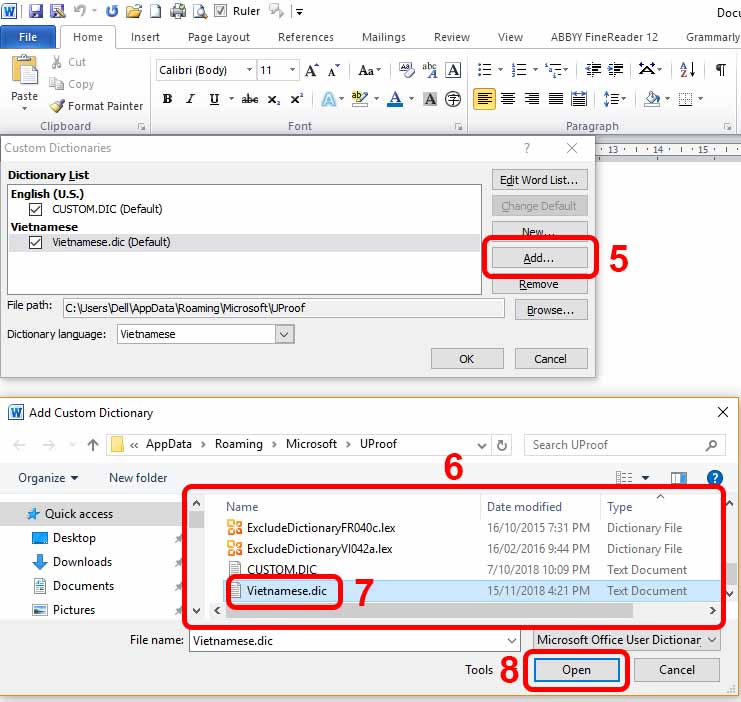The height and width of the screenshot is (702, 741).
Task: Select Downloads in the navigation pane
Action: pyautogui.click(x=82, y=562)
